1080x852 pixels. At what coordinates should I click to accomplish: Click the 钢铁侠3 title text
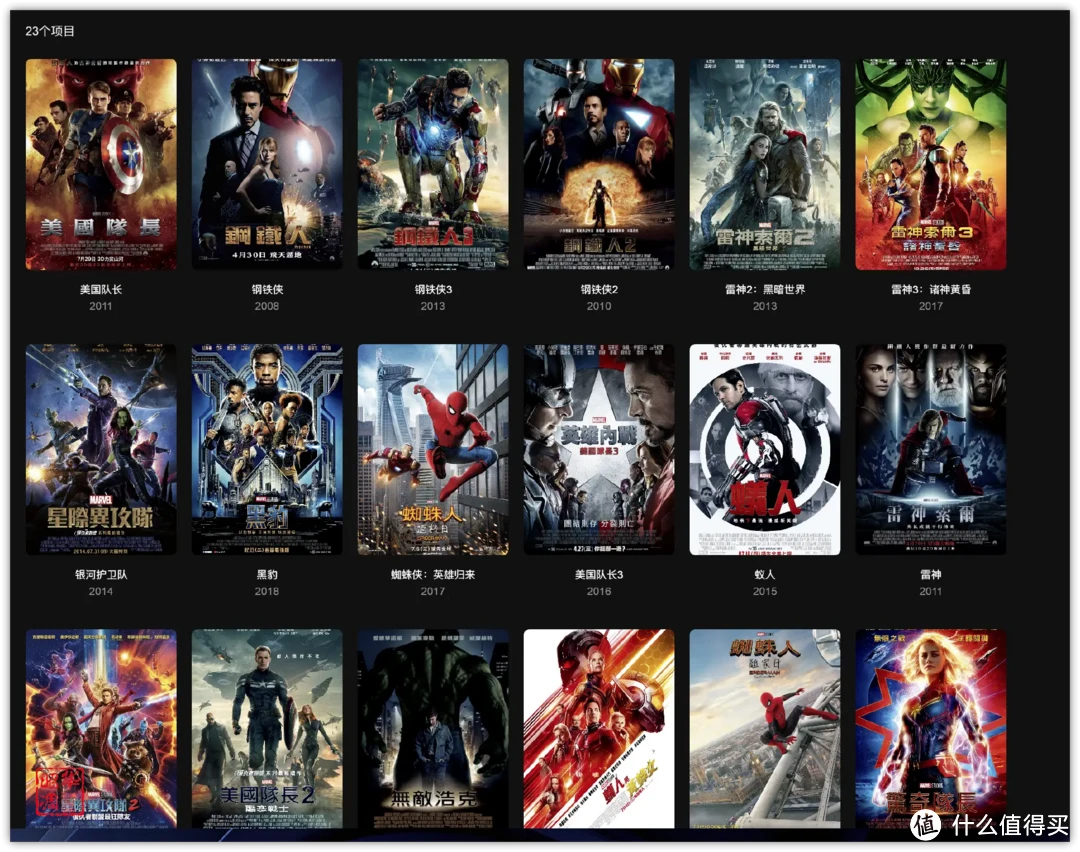433,289
